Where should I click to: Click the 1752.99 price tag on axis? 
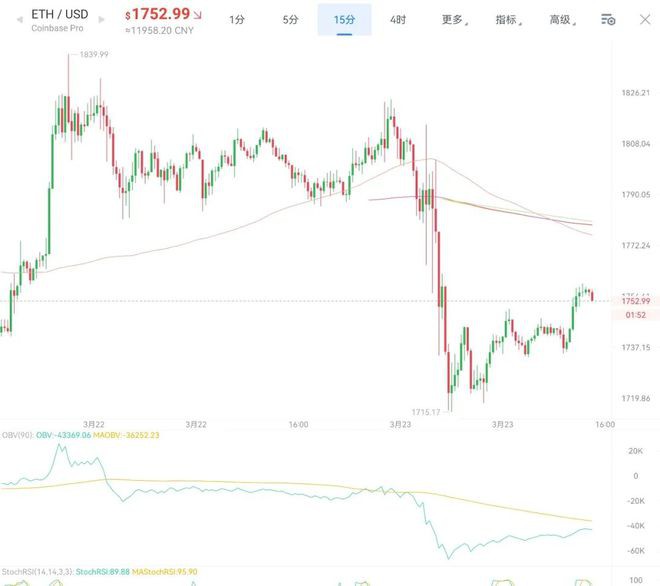(x=635, y=301)
